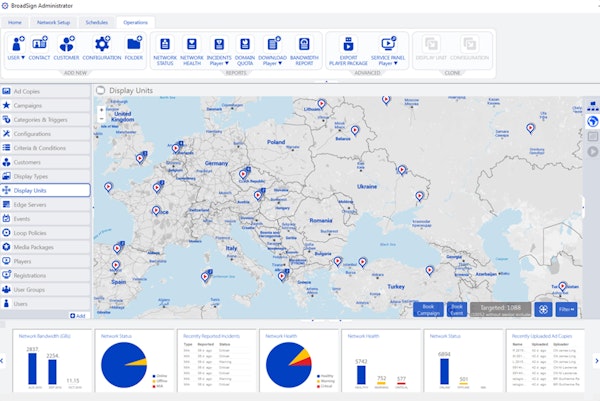Select Edge Servers in sidebar
Image resolution: width=600 pixels, height=401 pixels.
coord(45,205)
